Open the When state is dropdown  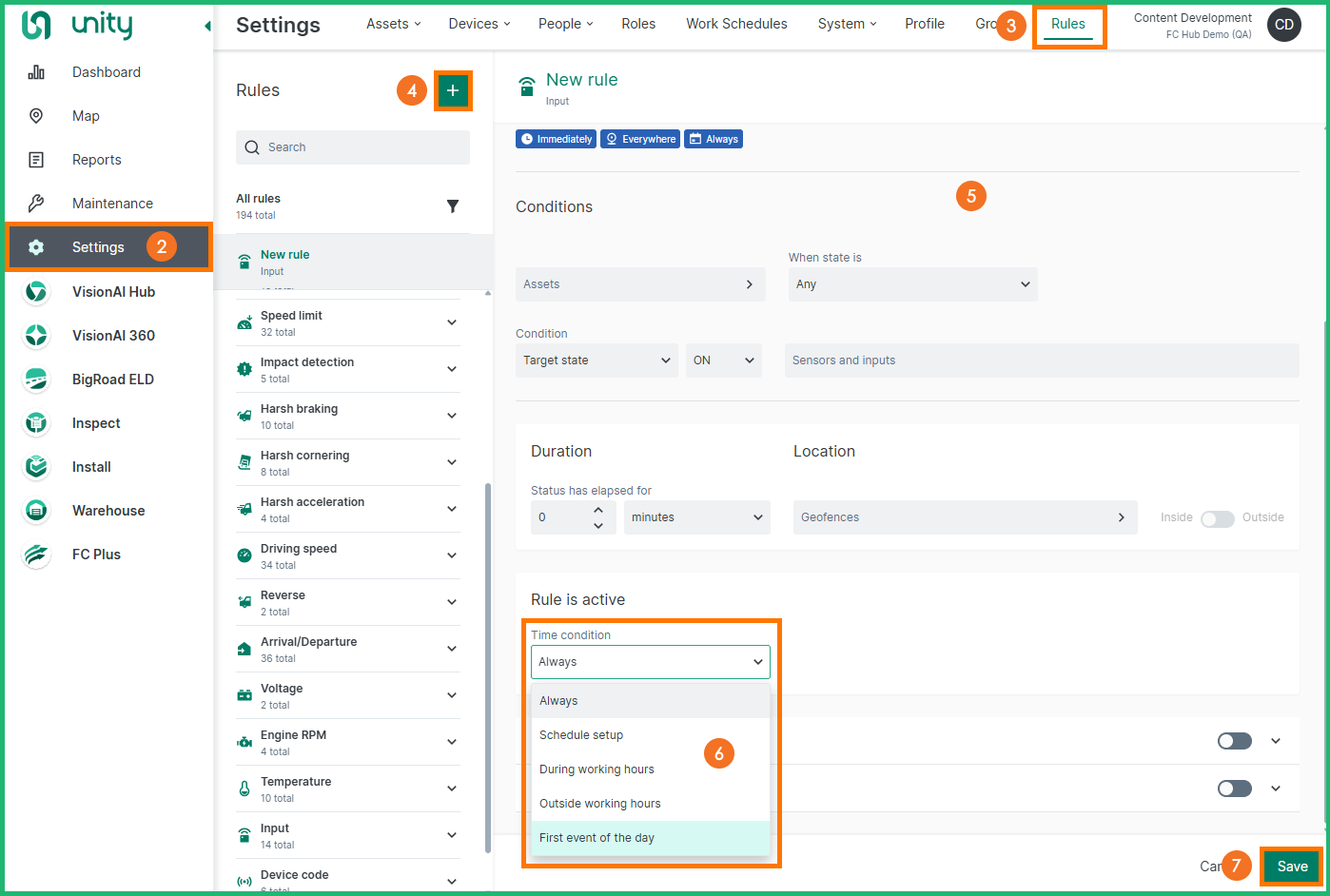click(x=912, y=284)
